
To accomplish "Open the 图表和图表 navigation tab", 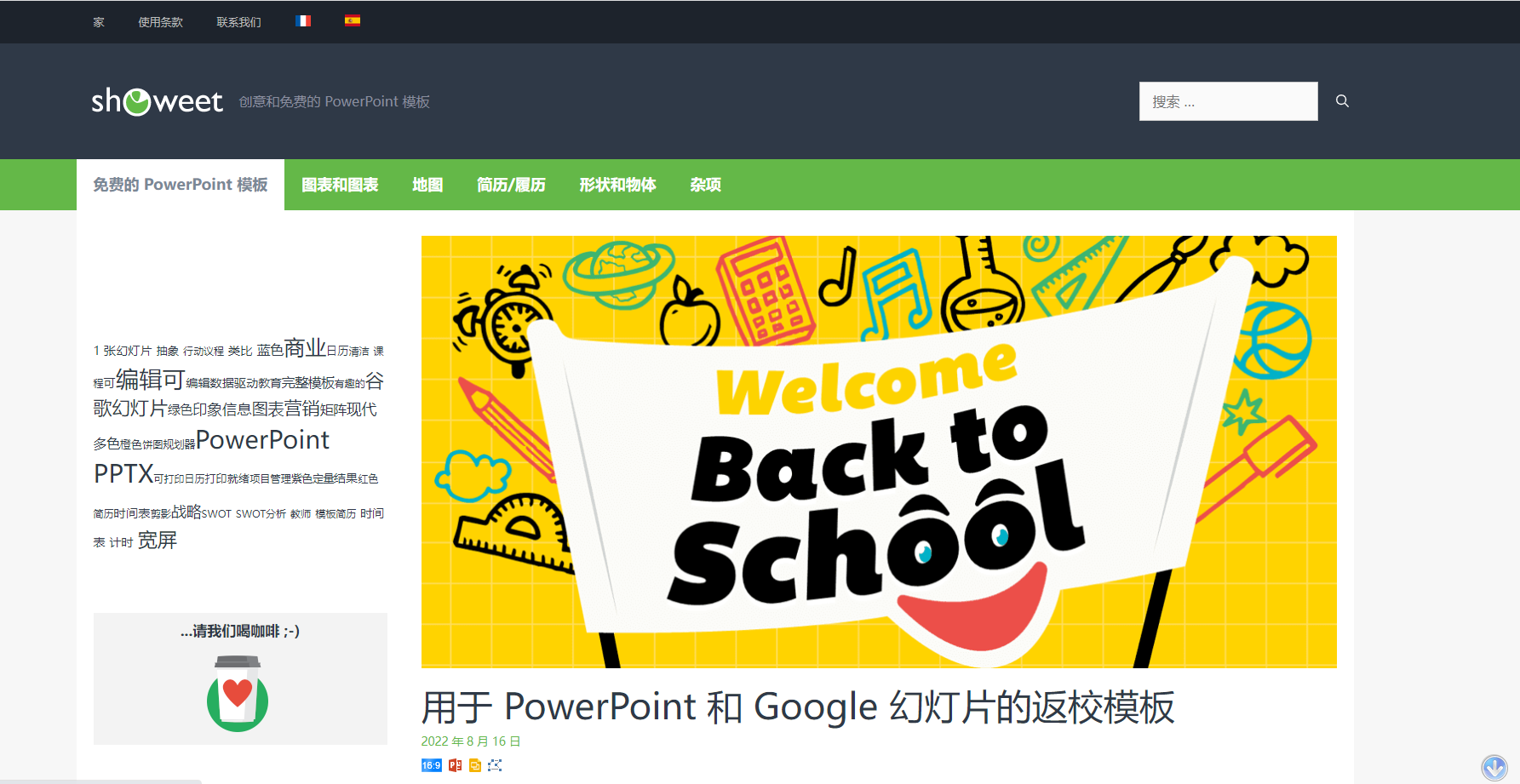I will (x=340, y=185).
